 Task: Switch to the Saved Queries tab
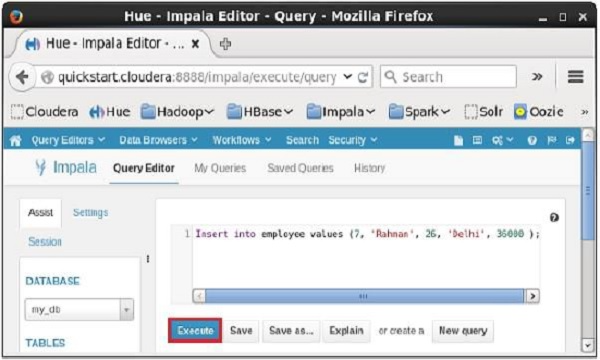coord(300,168)
